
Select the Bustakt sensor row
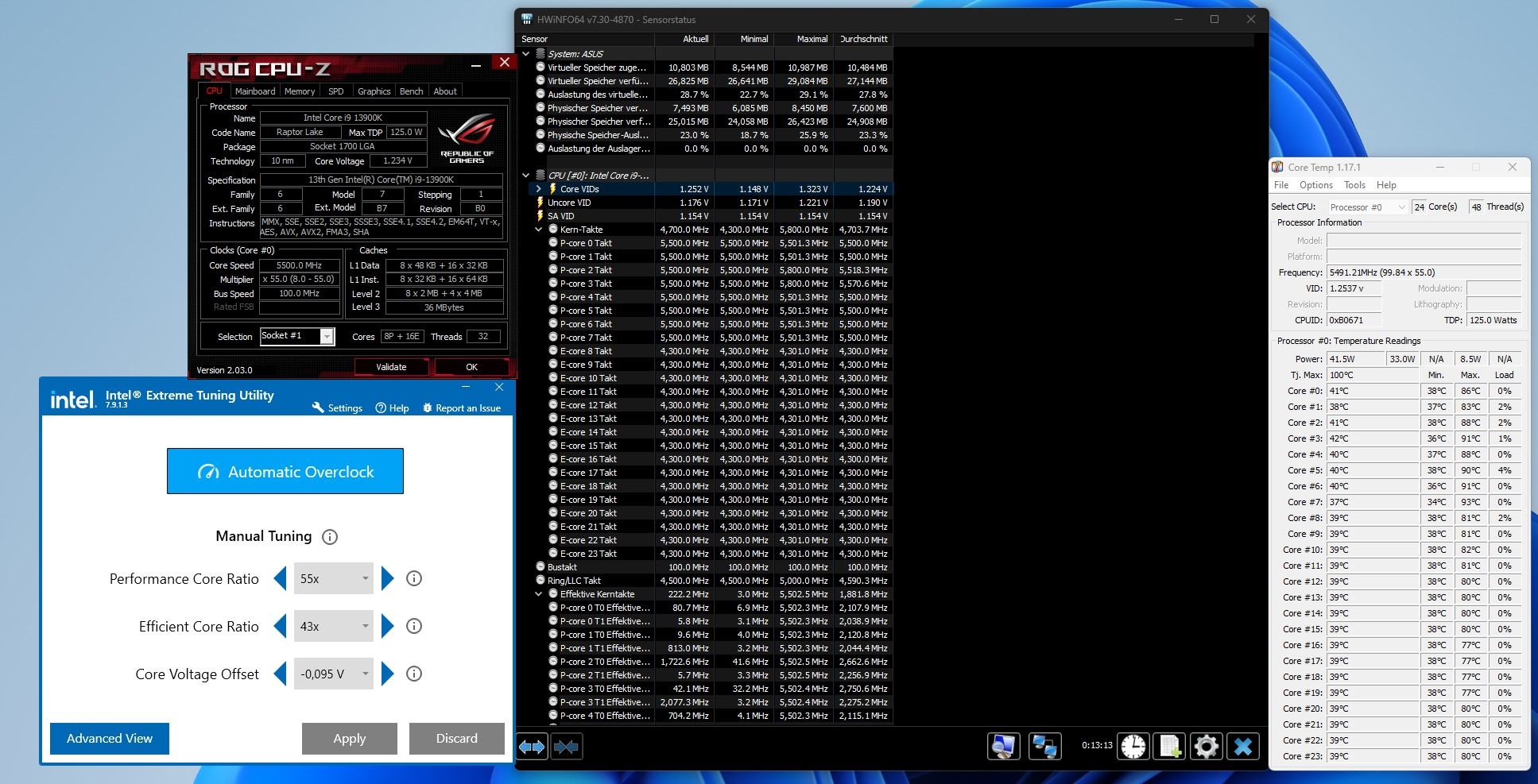click(706, 567)
